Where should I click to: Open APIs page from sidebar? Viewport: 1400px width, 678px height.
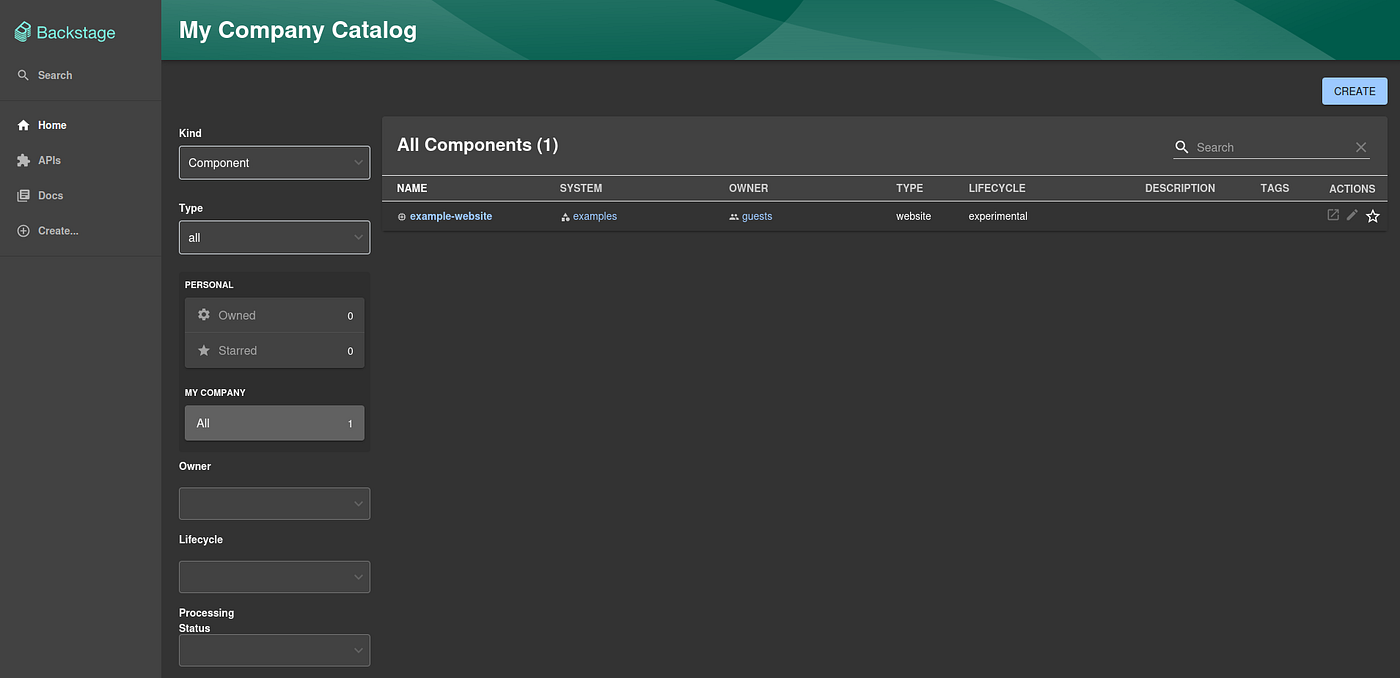pyautogui.click(x=80, y=160)
